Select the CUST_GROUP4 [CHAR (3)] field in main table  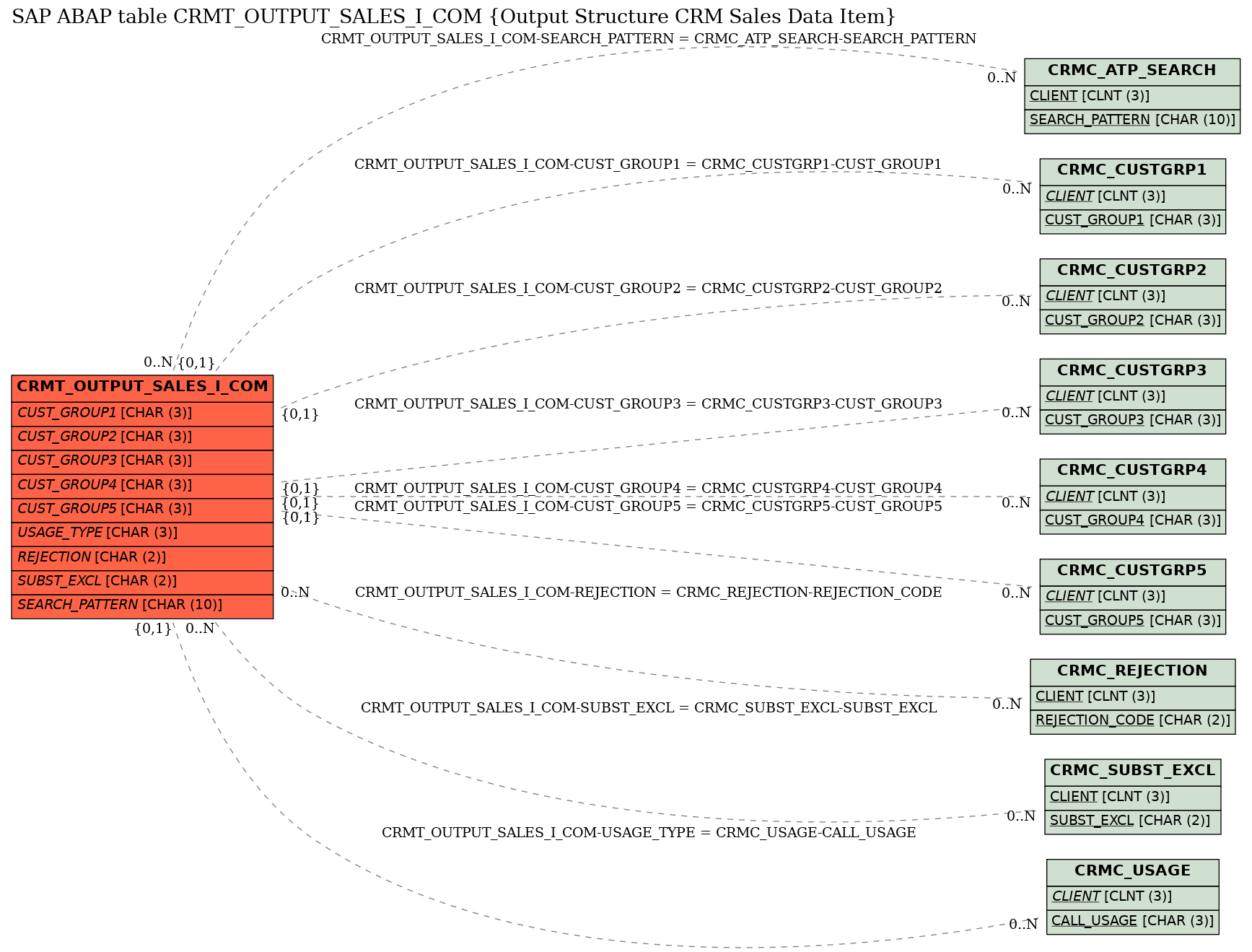click(x=142, y=486)
